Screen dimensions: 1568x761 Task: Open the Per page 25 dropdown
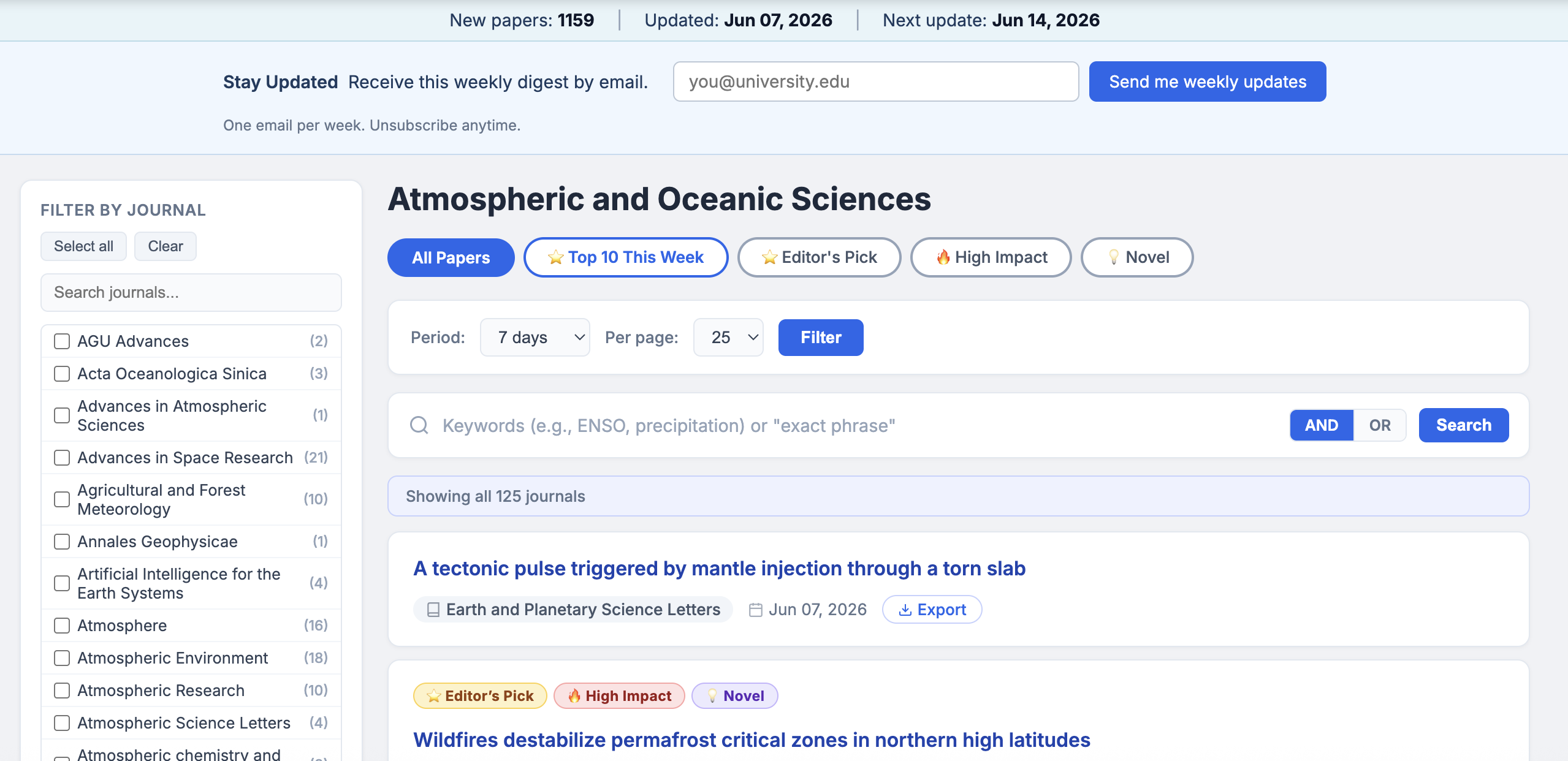click(x=728, y=338)
